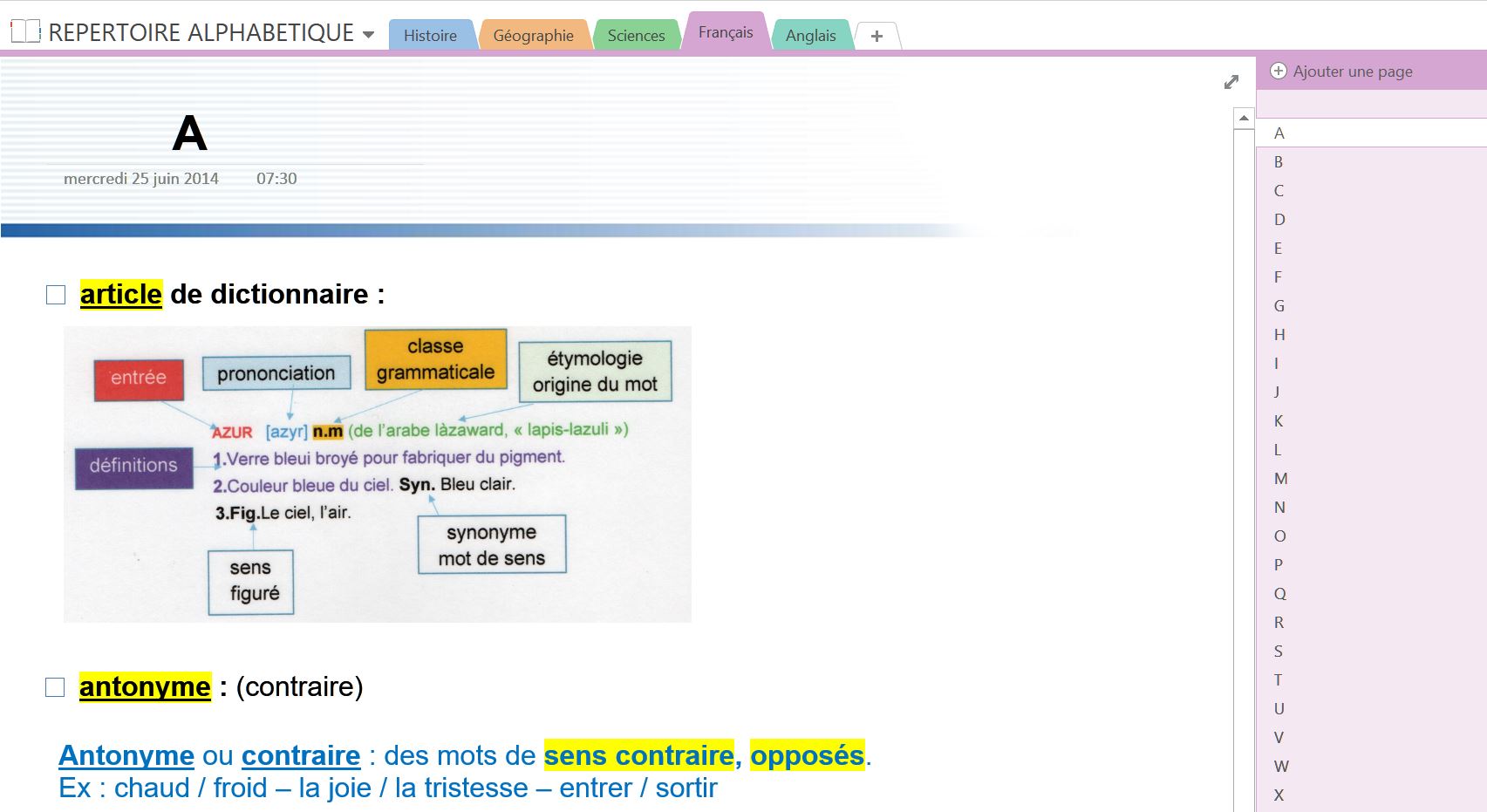Open page B in the page list
The image size is (1487, 812).
[1279, 162]
